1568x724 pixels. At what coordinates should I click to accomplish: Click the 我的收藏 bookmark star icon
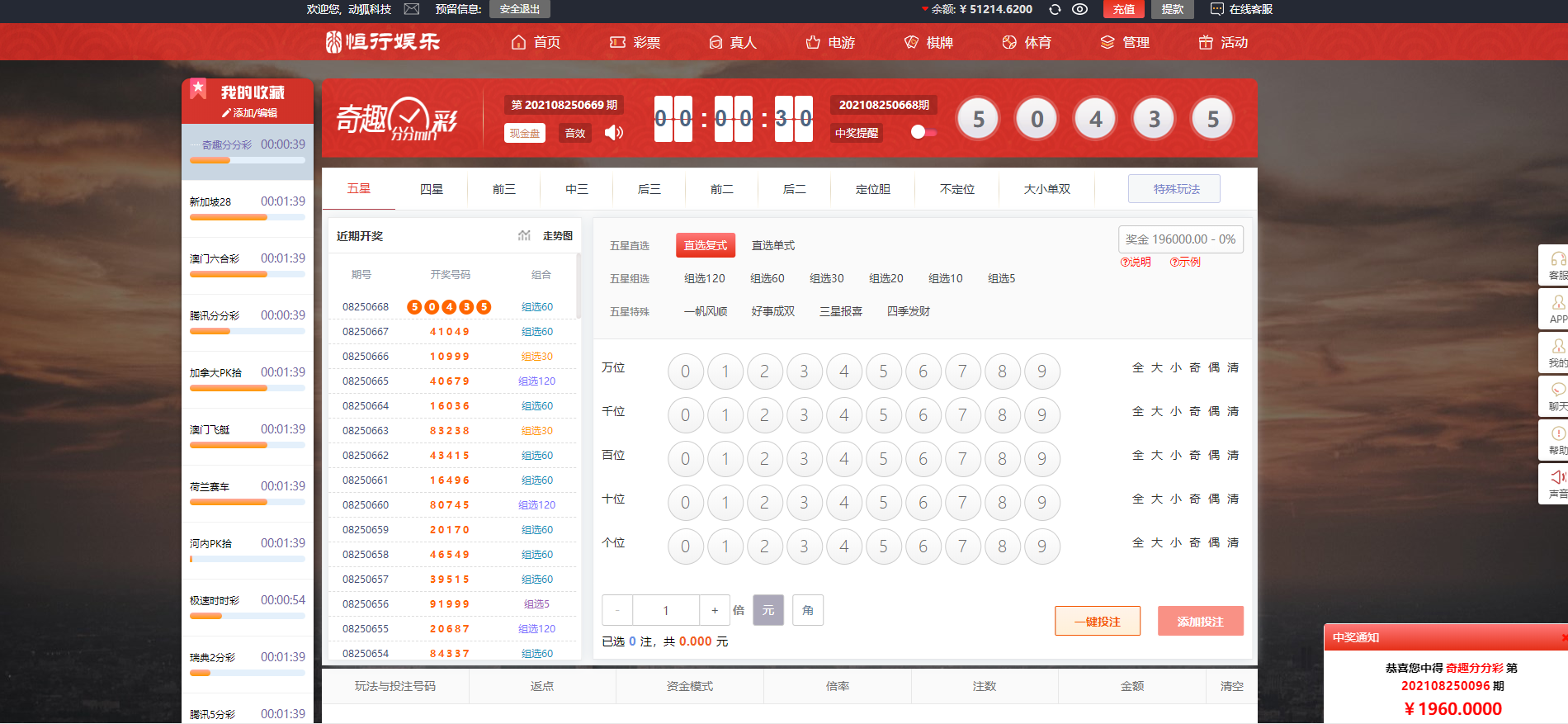click(x=198, y=88)
